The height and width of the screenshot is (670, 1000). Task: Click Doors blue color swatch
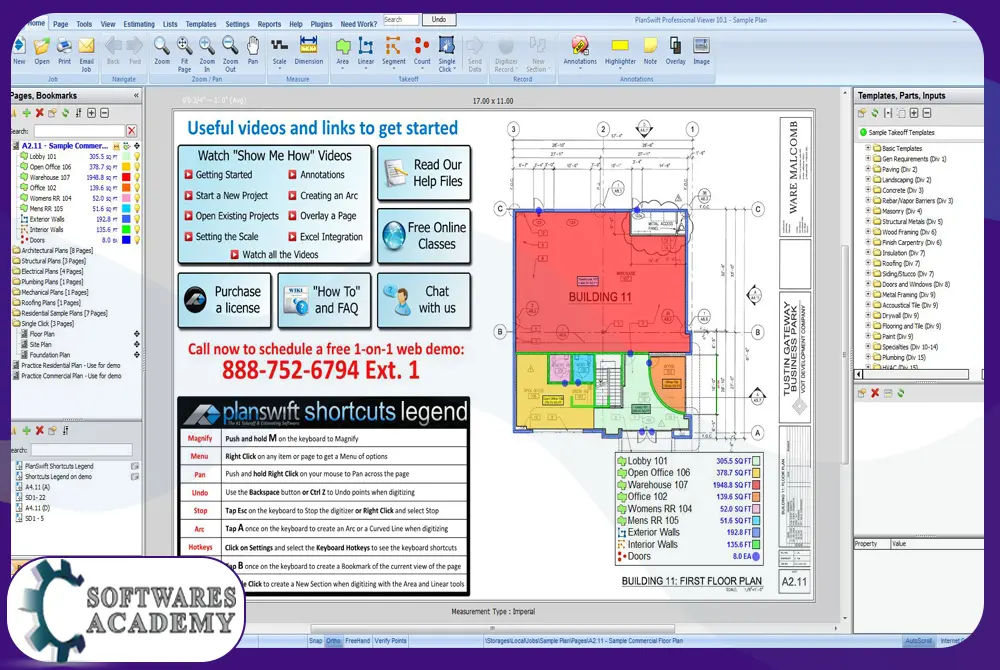126,240
